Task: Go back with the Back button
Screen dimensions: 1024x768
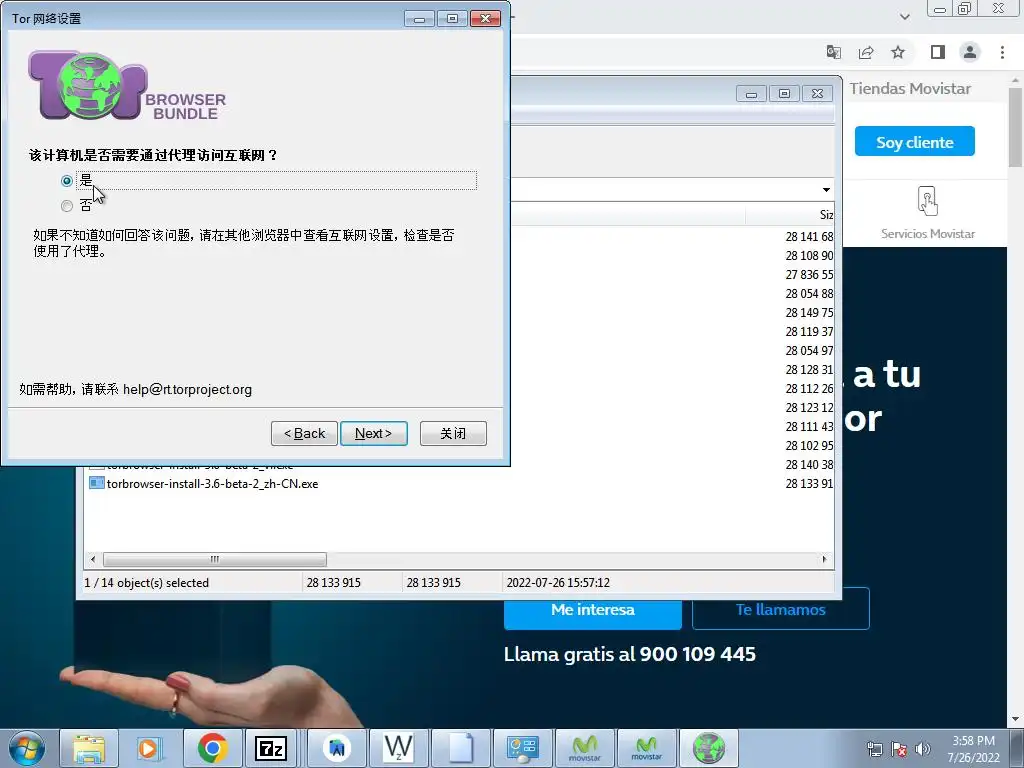Action: coord(304,434)
